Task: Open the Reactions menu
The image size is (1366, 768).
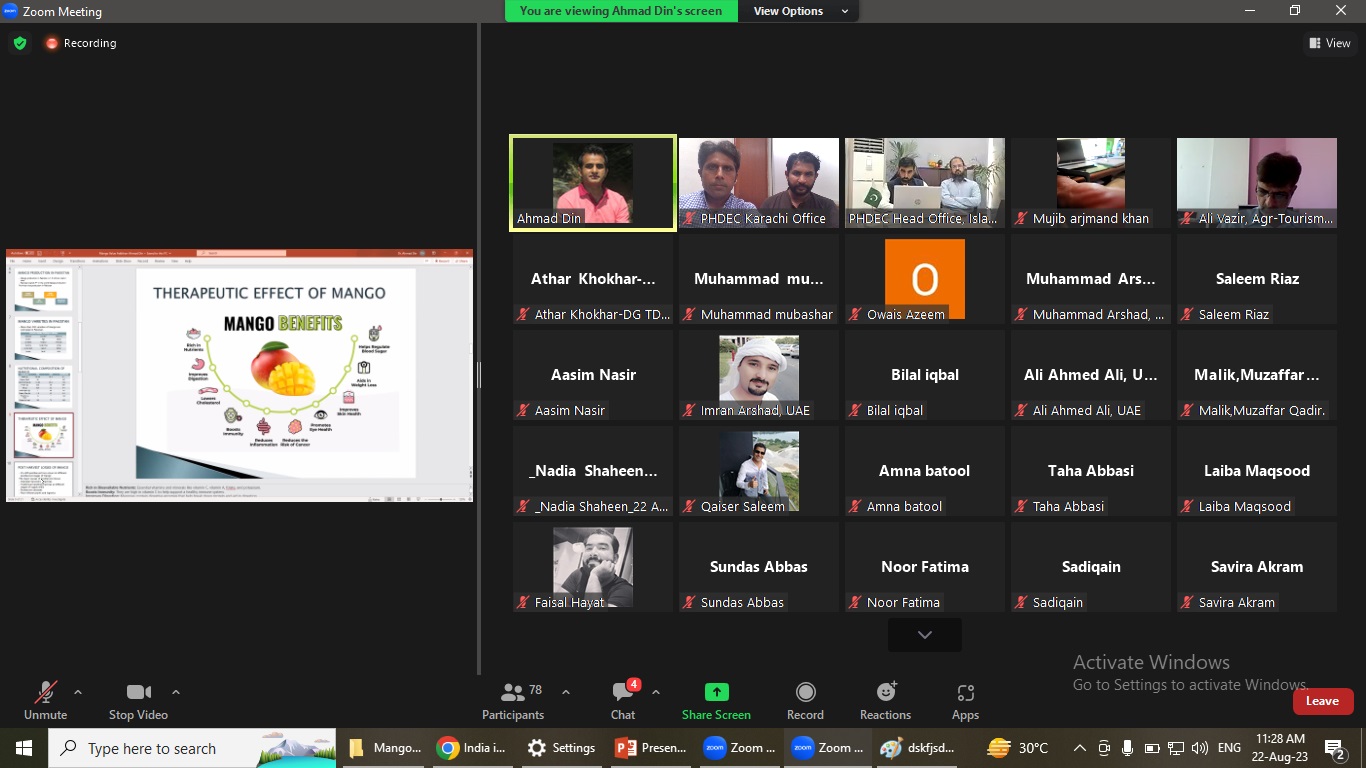Action: (885, 700)
